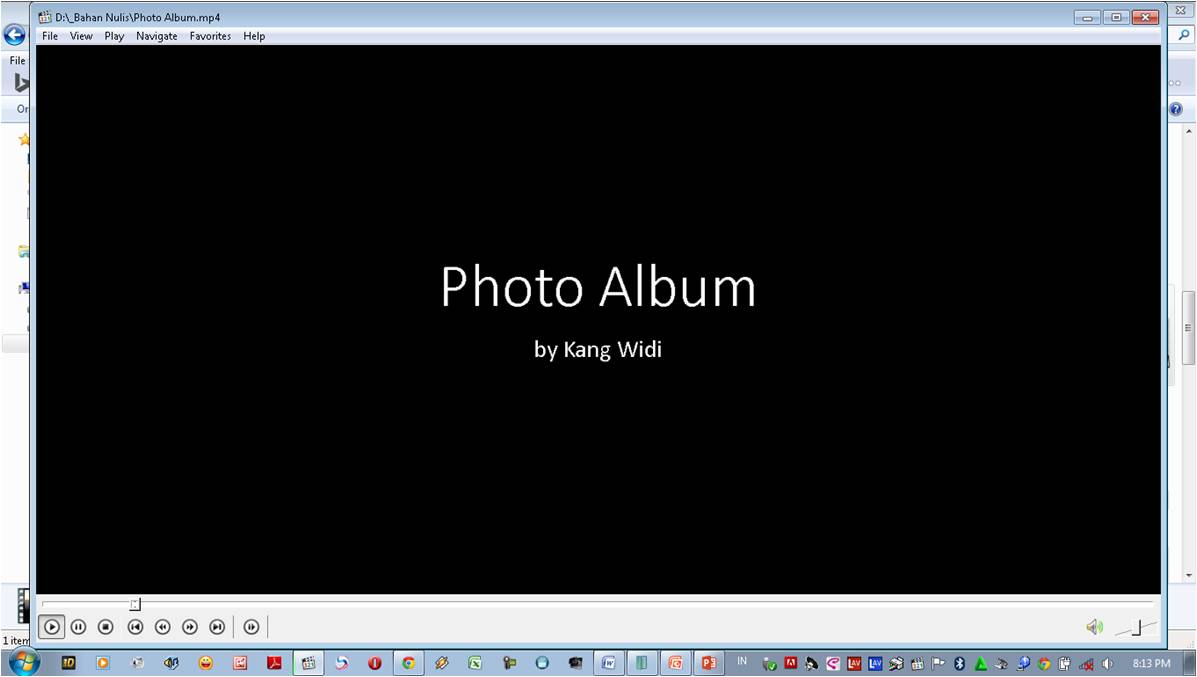The height and width of the screenshot is (677, 1197).
Task: Skip to the next file
Action: pos(218,626)
